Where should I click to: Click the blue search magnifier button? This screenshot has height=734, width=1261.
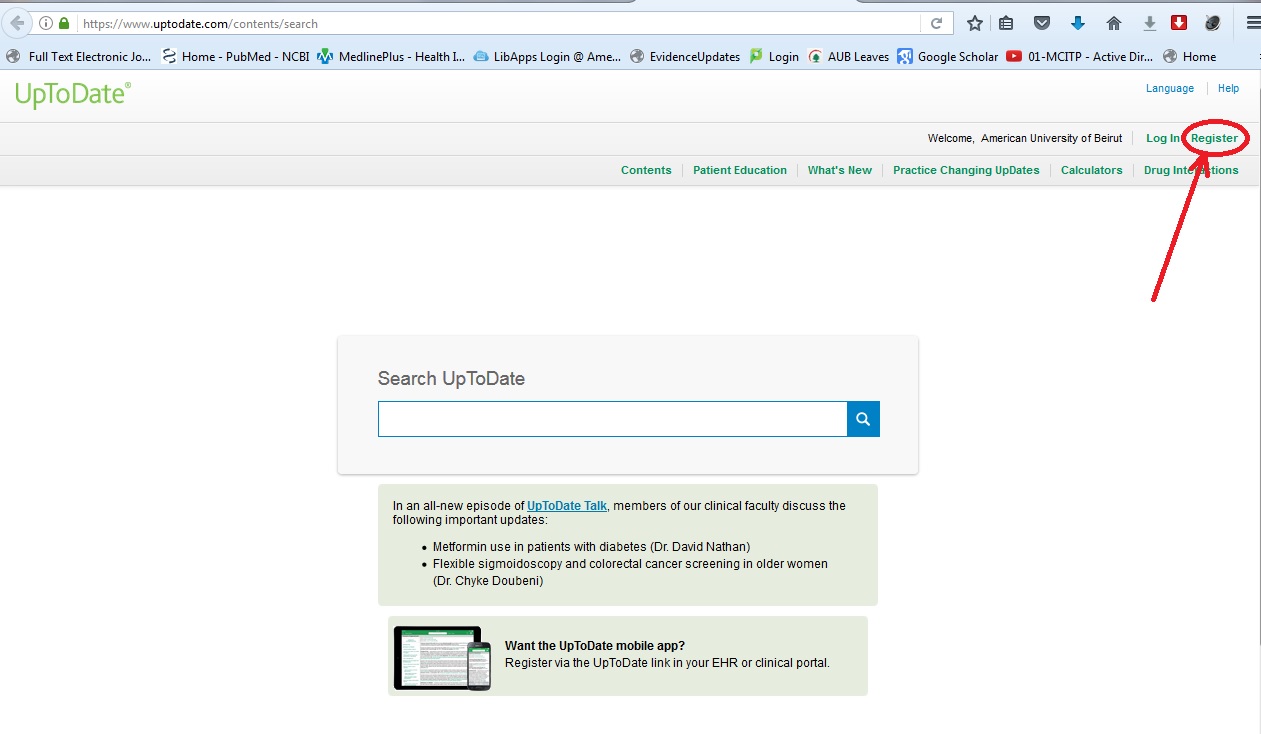(863, 419)
